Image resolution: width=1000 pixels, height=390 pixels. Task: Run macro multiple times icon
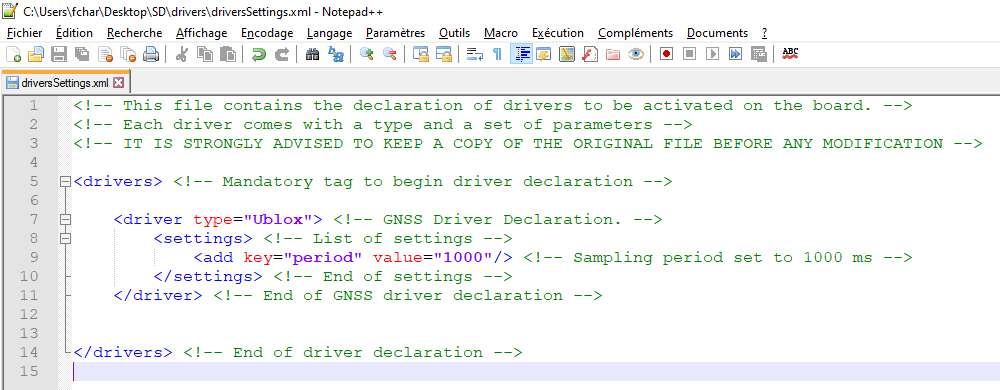click(x=735, y=54)
